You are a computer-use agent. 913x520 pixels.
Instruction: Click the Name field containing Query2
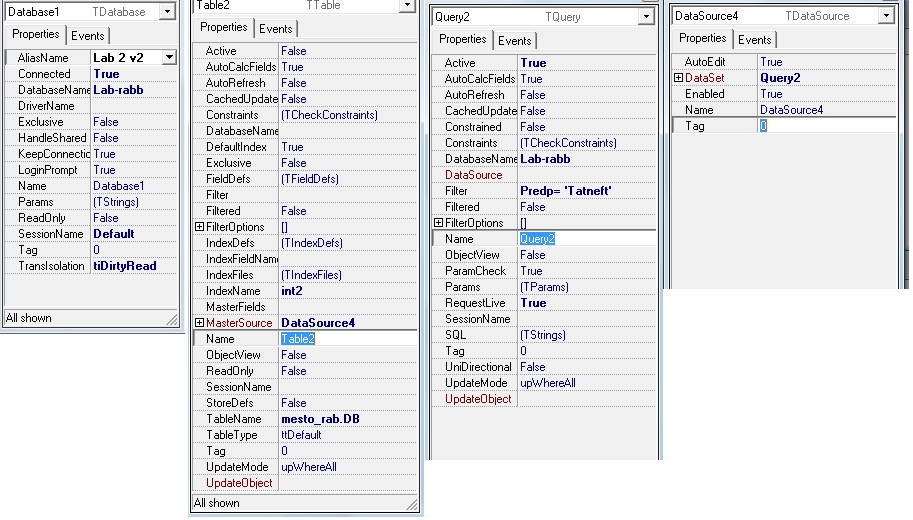pos(586,239)
